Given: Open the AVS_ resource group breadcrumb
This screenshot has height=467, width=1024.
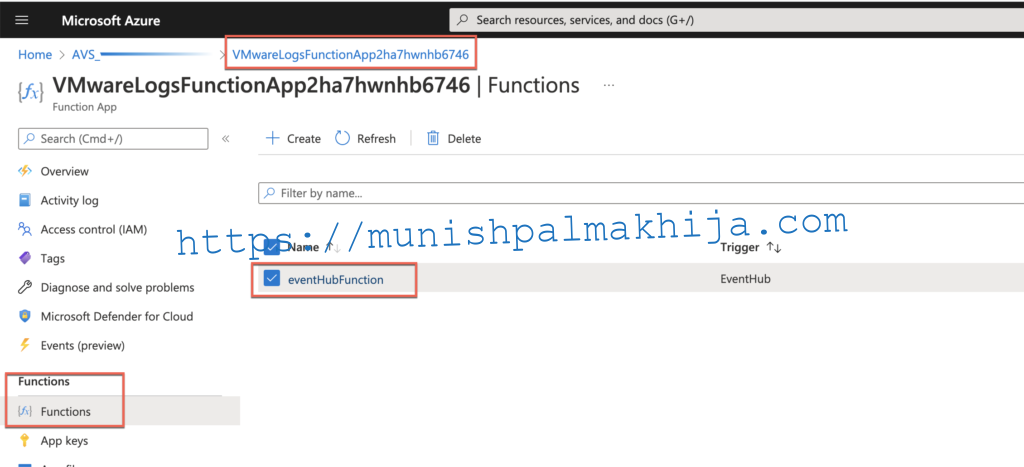Looking at the screenshot, I should pos(86,55).
